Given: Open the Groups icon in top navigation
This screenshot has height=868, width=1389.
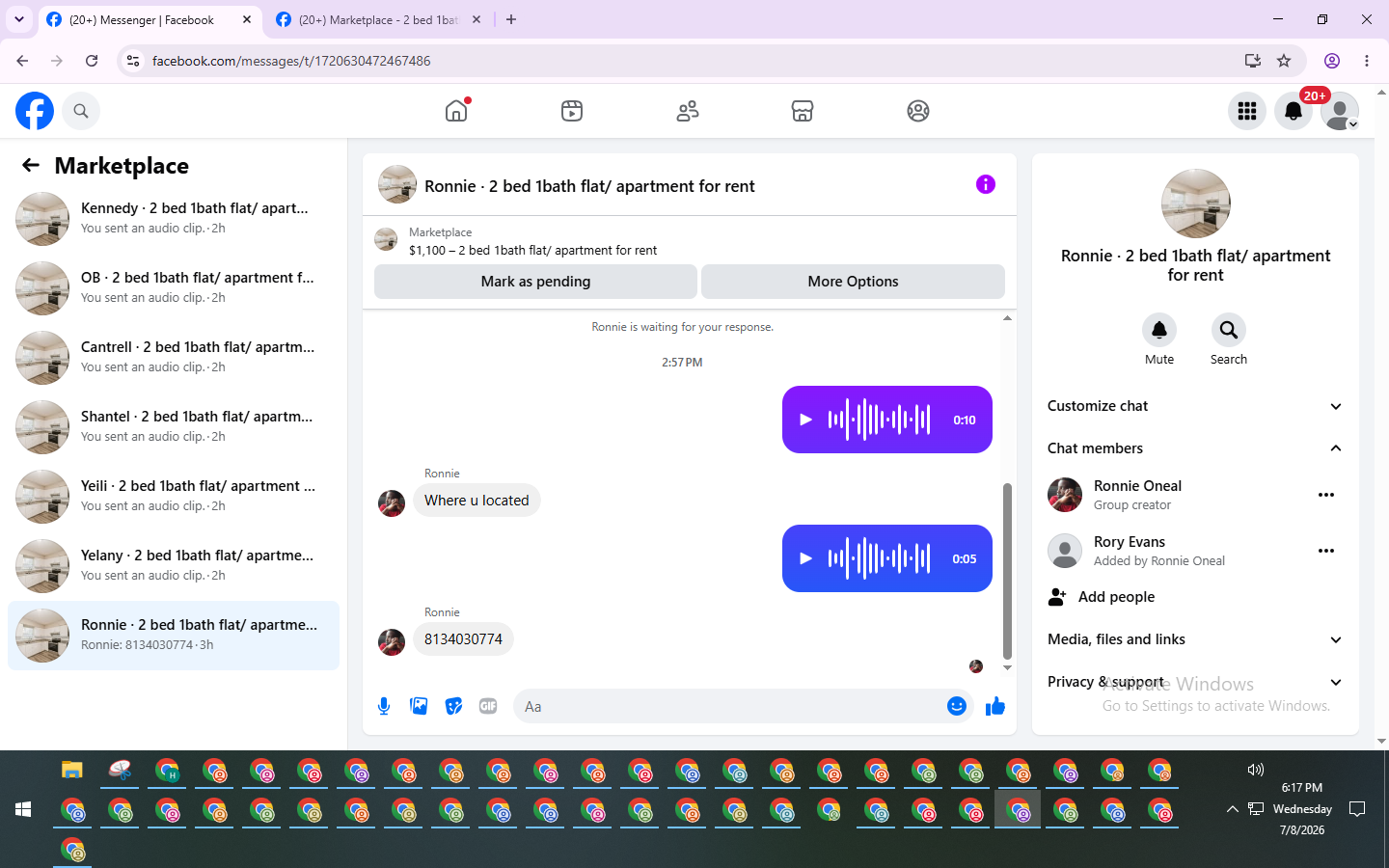Looking at the screenshot, I should (x=918, y=111).
